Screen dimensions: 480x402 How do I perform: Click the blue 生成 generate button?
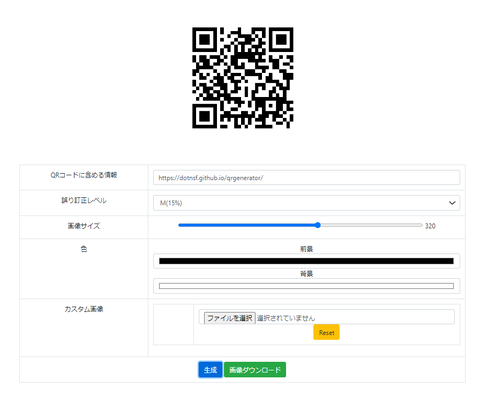click(x=210, y=370)
